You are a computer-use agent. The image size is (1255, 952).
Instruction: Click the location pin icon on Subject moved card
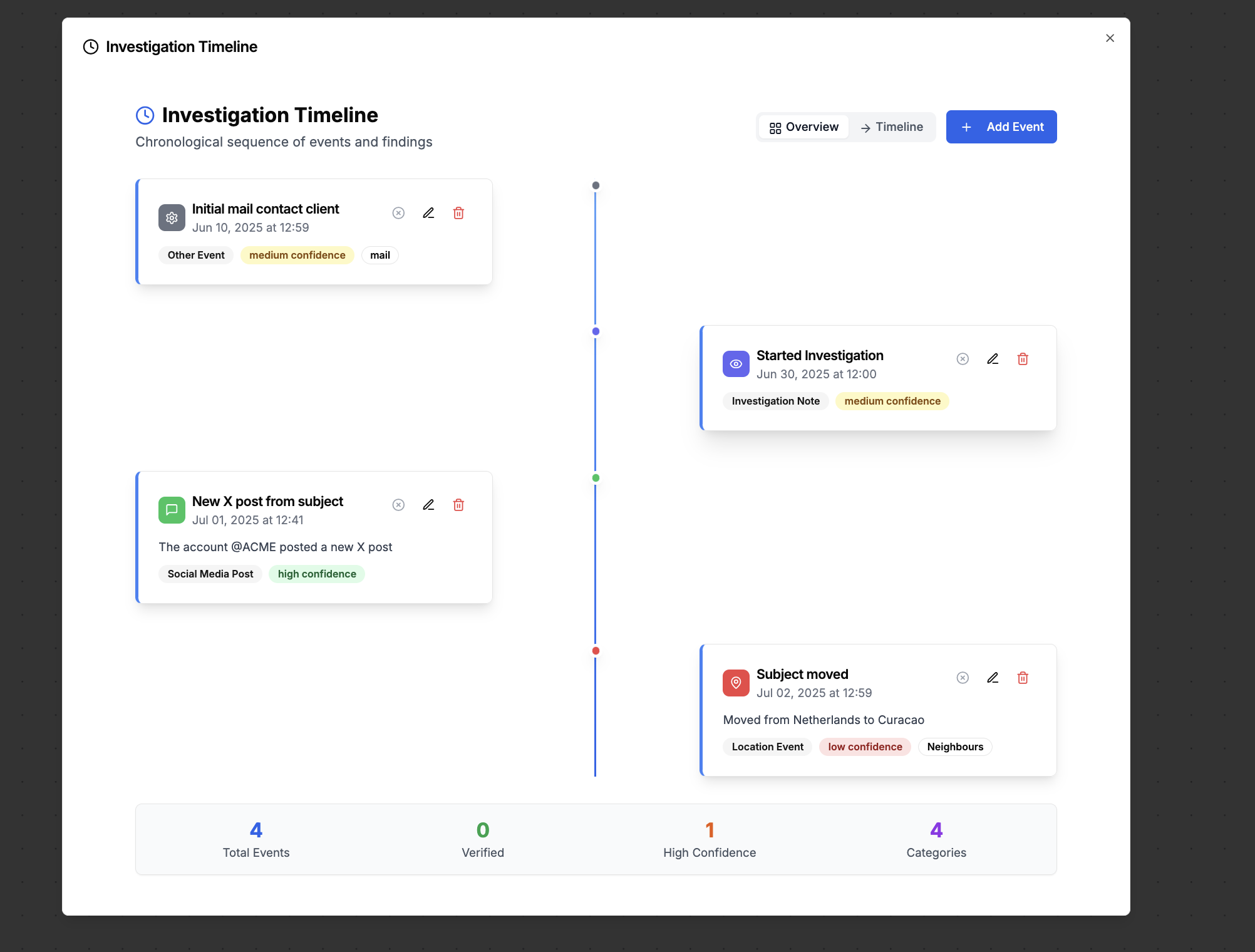735,683
